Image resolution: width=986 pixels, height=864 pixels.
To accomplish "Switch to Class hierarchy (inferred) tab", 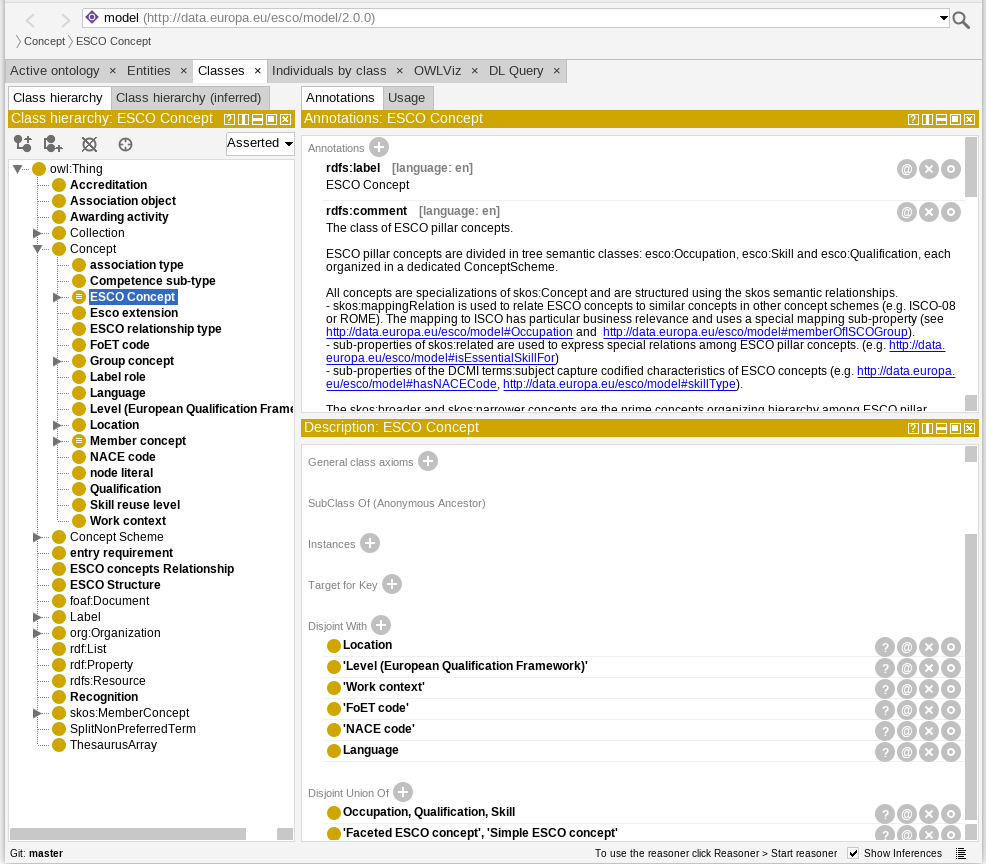I will [189, 98].
